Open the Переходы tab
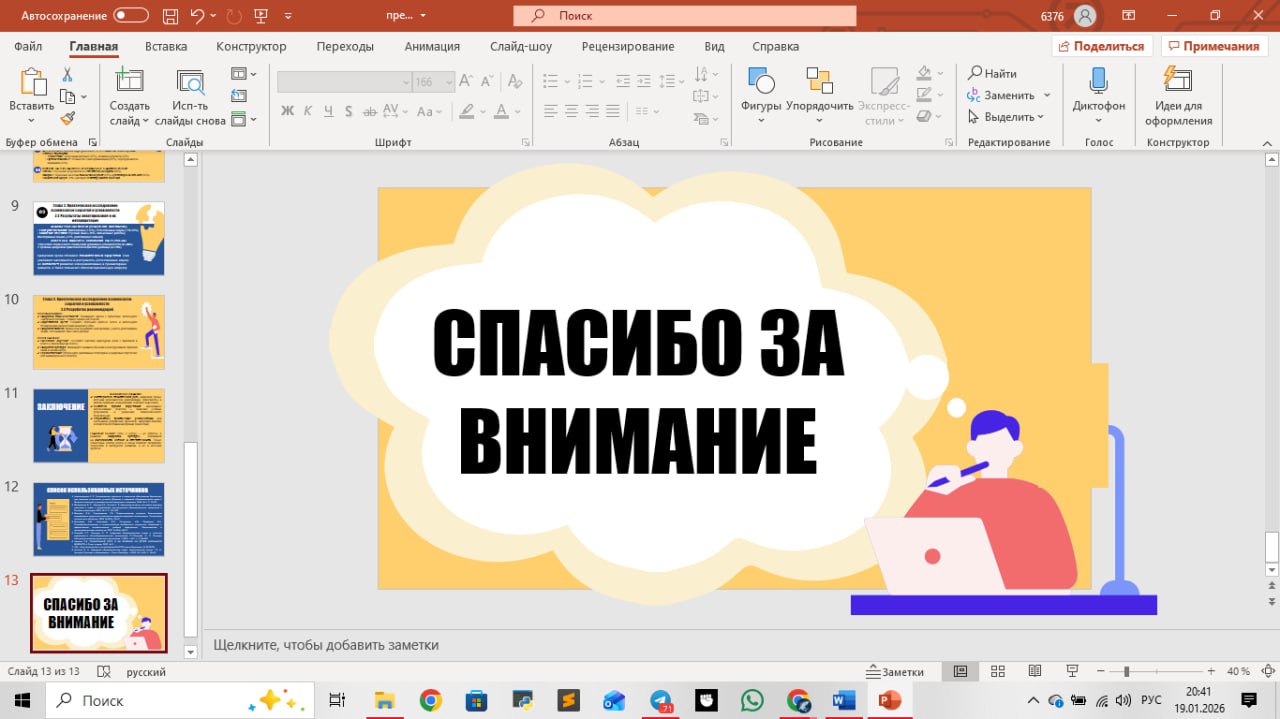 pyautogui.click(x=345, y=46)
